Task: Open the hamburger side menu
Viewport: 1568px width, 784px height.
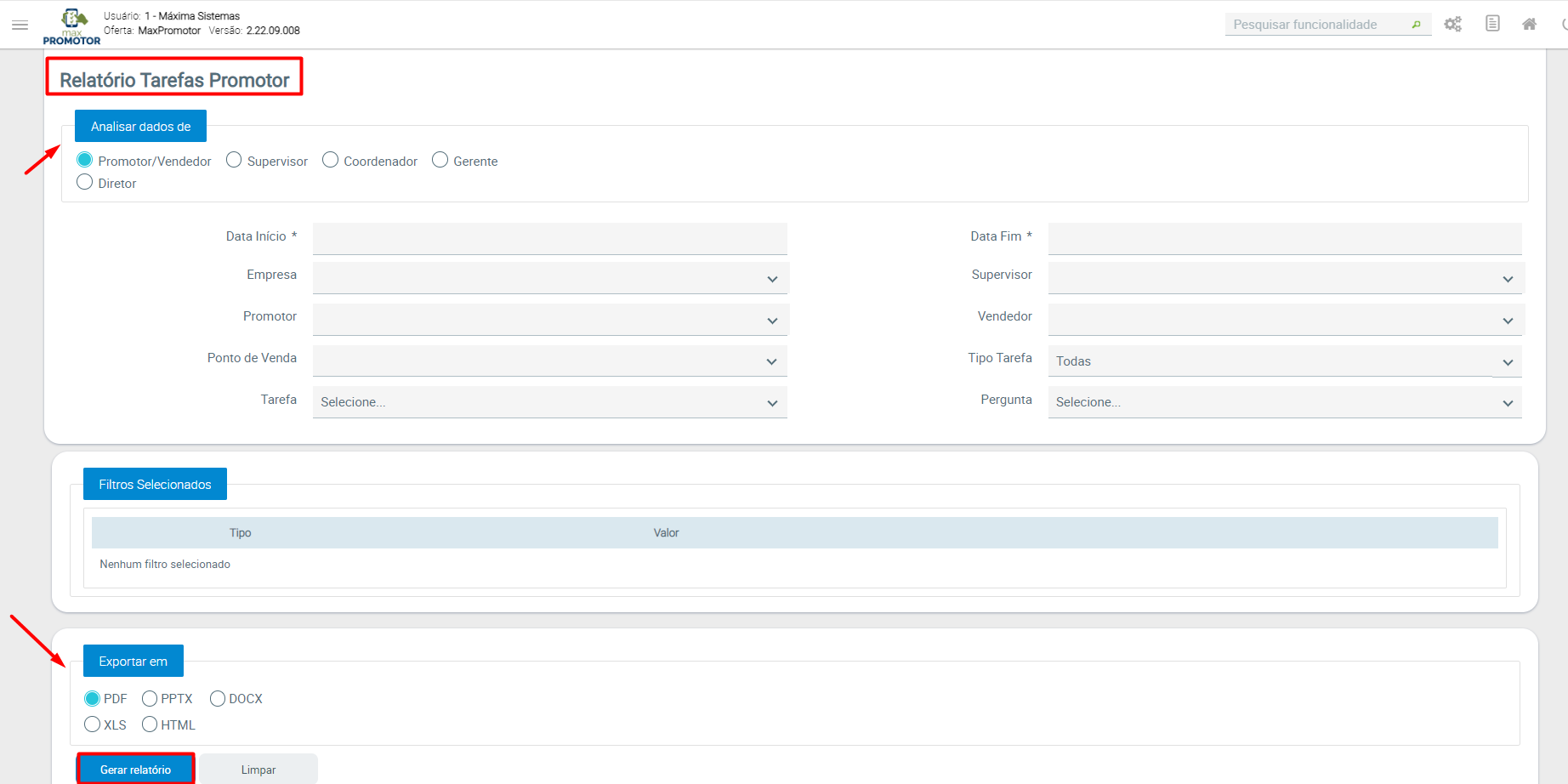Action: (x=20, y=26)
